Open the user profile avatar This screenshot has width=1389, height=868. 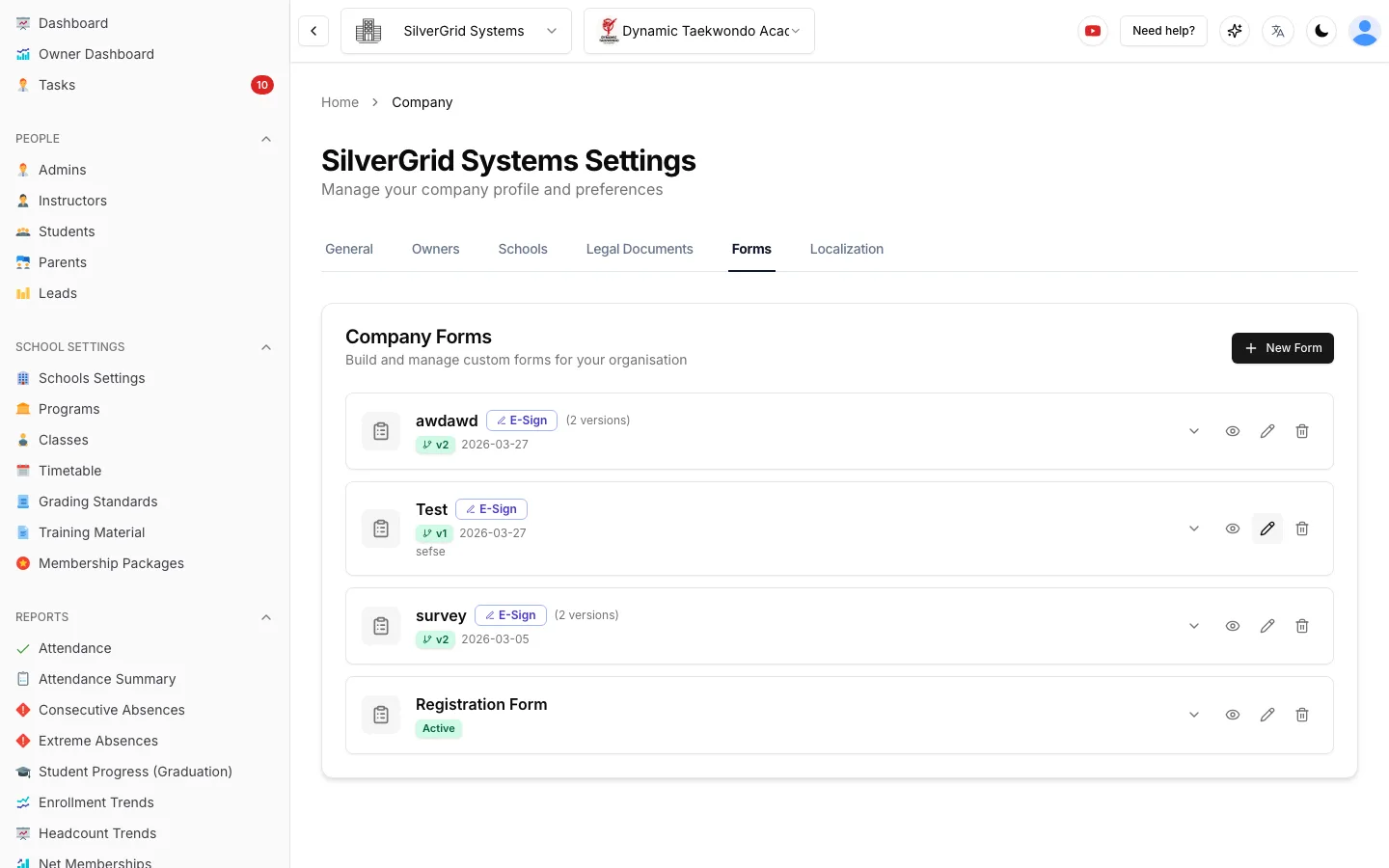coord(1365,31)
